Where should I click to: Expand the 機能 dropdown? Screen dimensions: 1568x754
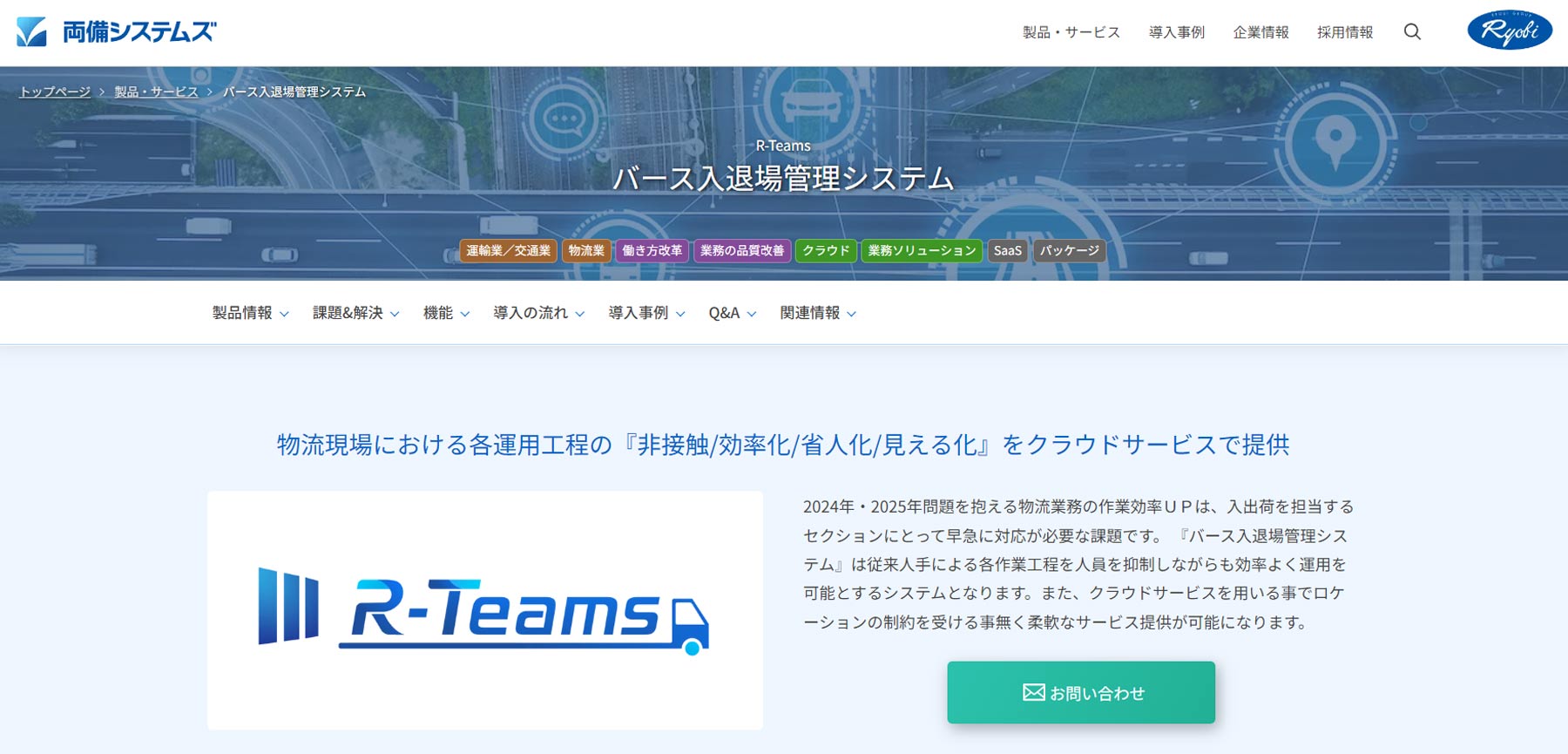pos(447,313)
